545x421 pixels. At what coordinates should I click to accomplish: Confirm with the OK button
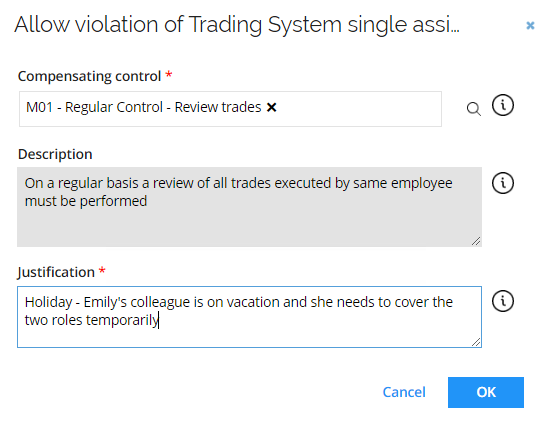tap(486, 392)
